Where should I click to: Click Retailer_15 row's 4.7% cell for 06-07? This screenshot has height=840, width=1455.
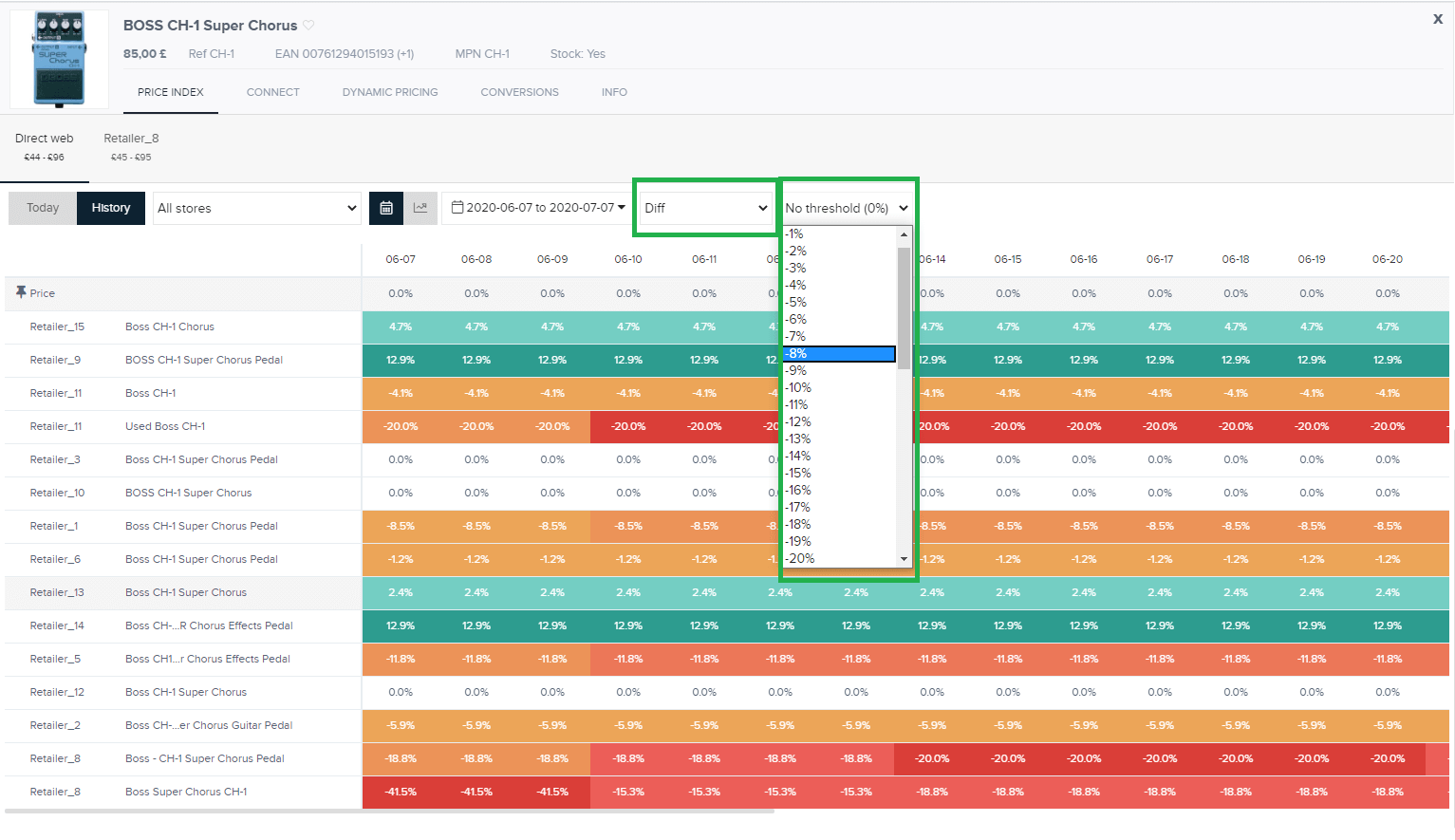400,327
